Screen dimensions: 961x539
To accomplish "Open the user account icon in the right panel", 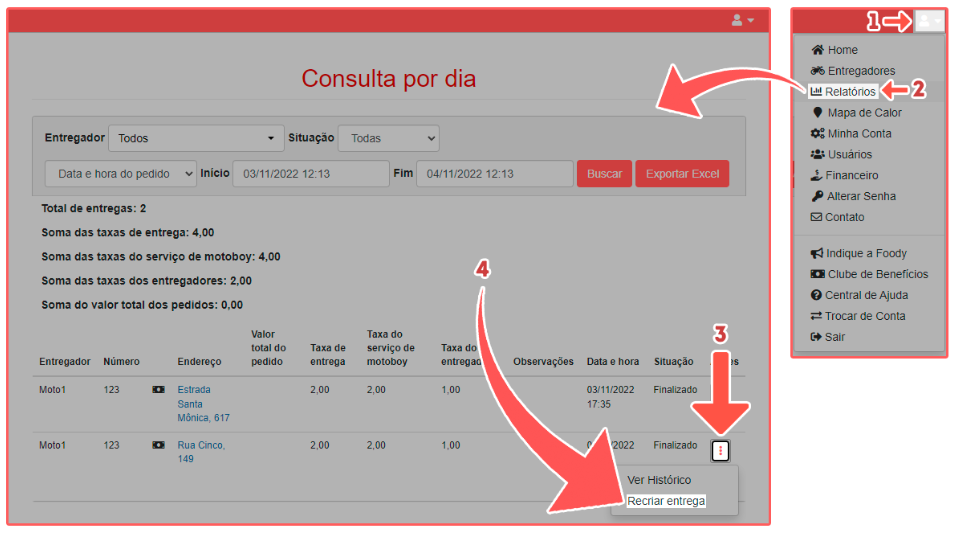I will 929,21.
